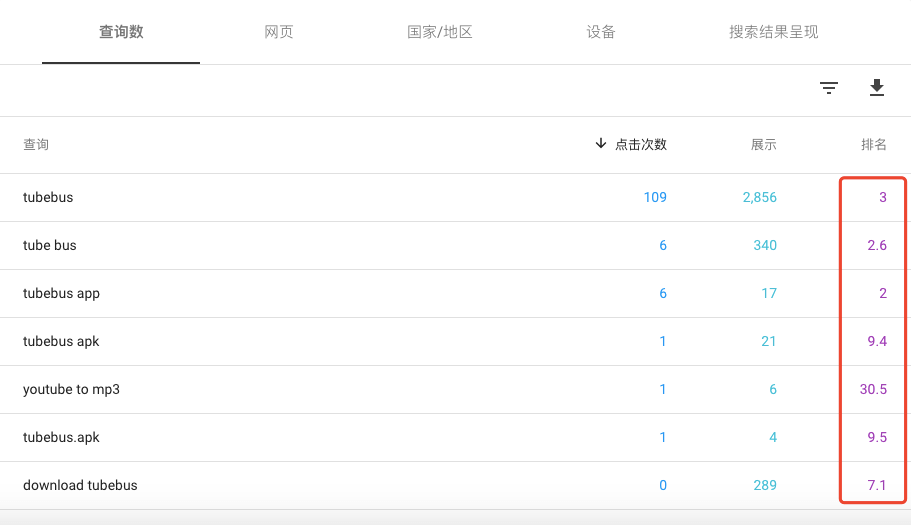
Task: Click the 109 clicks value
Action: (655, 197)
